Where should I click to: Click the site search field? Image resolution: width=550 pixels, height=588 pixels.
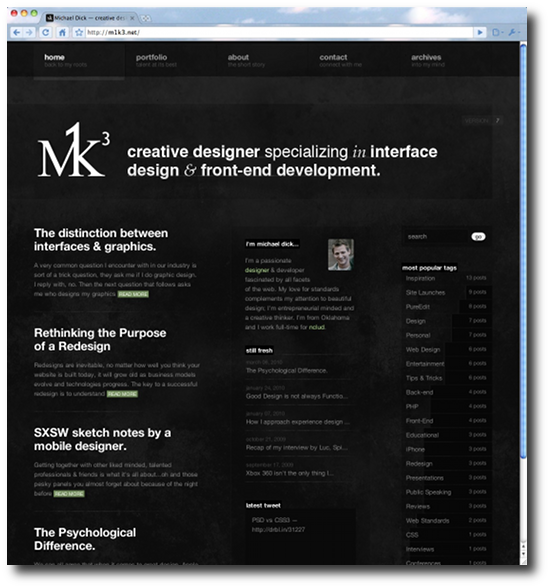[x=436, y=237]
